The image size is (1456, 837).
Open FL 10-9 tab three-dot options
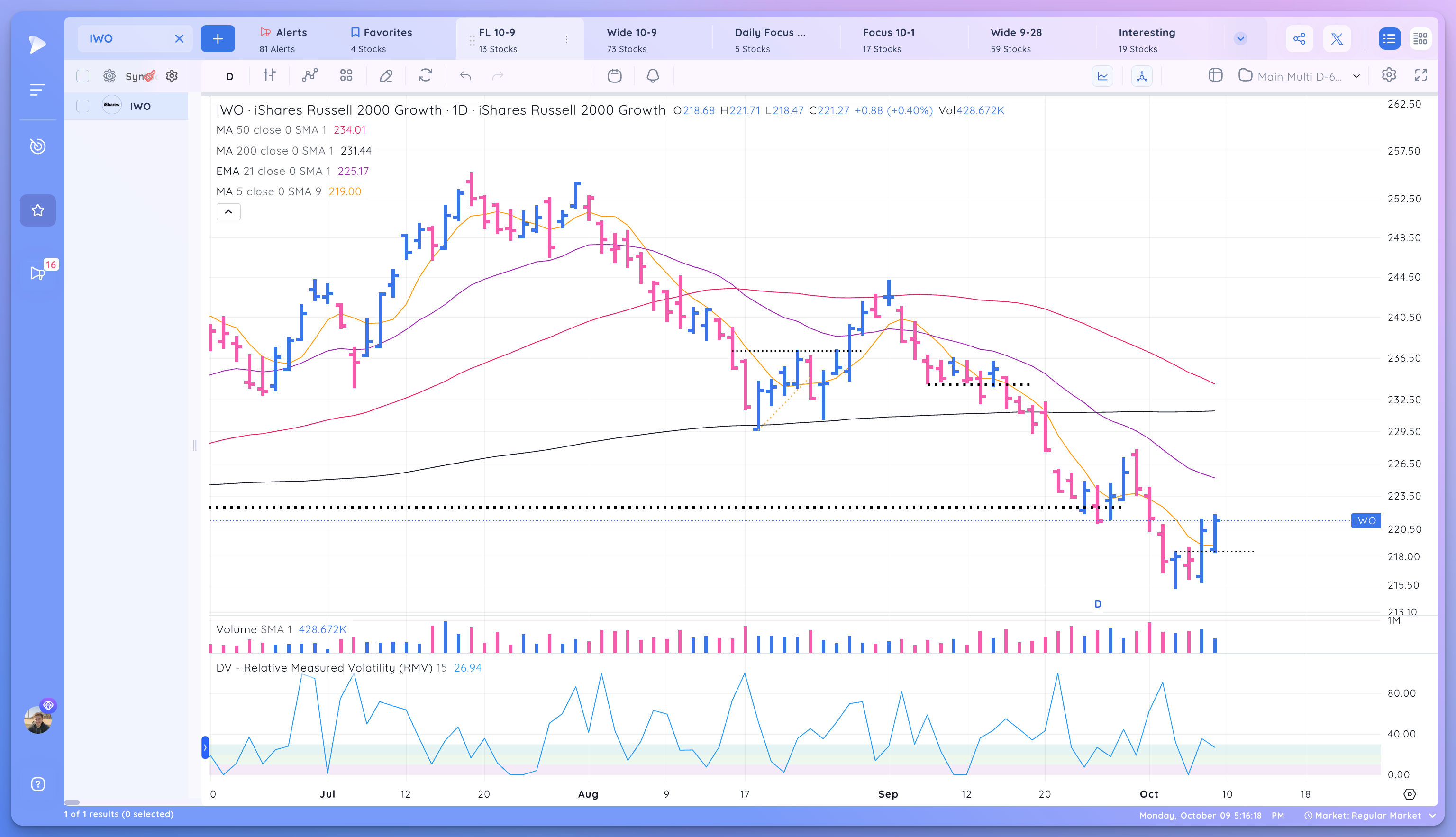(566, 40)
